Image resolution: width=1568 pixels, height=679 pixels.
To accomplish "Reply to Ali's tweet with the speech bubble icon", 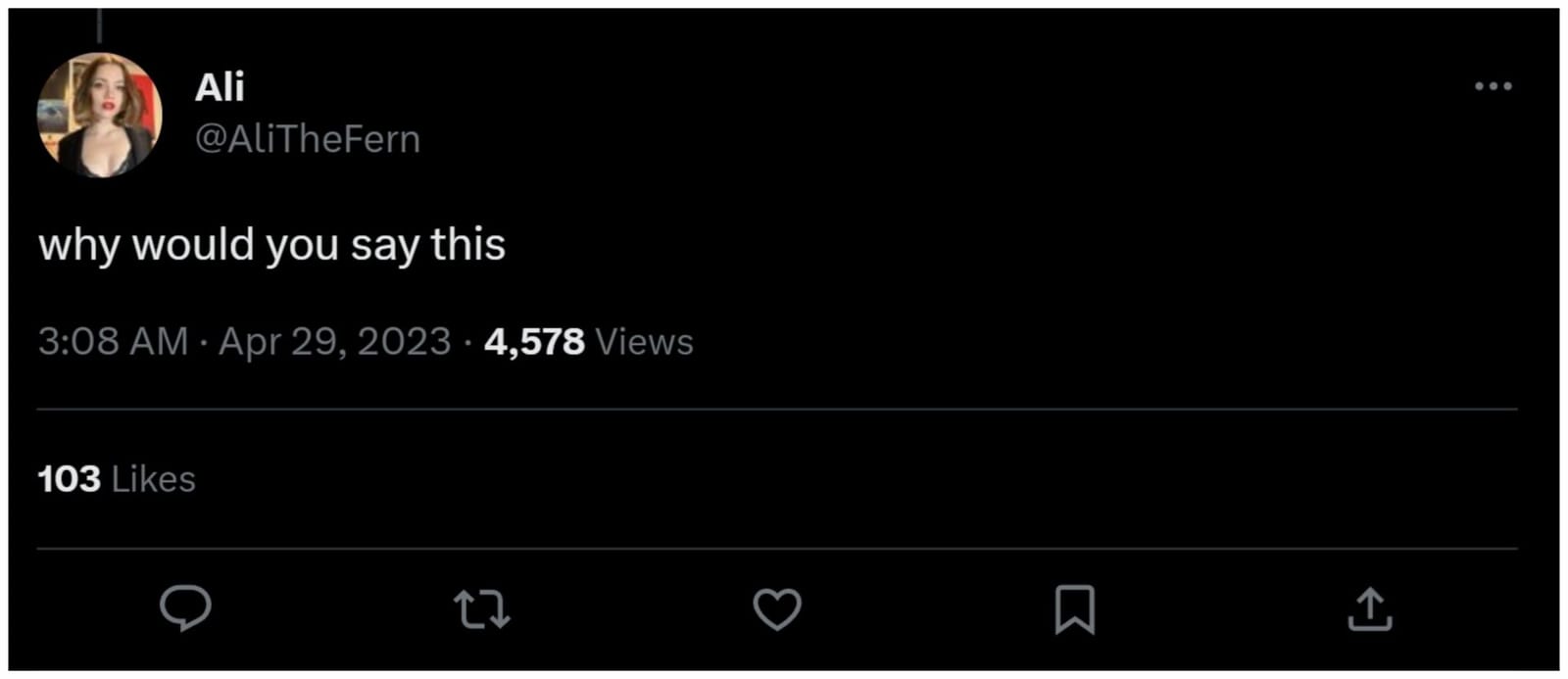I will (185, 607).
